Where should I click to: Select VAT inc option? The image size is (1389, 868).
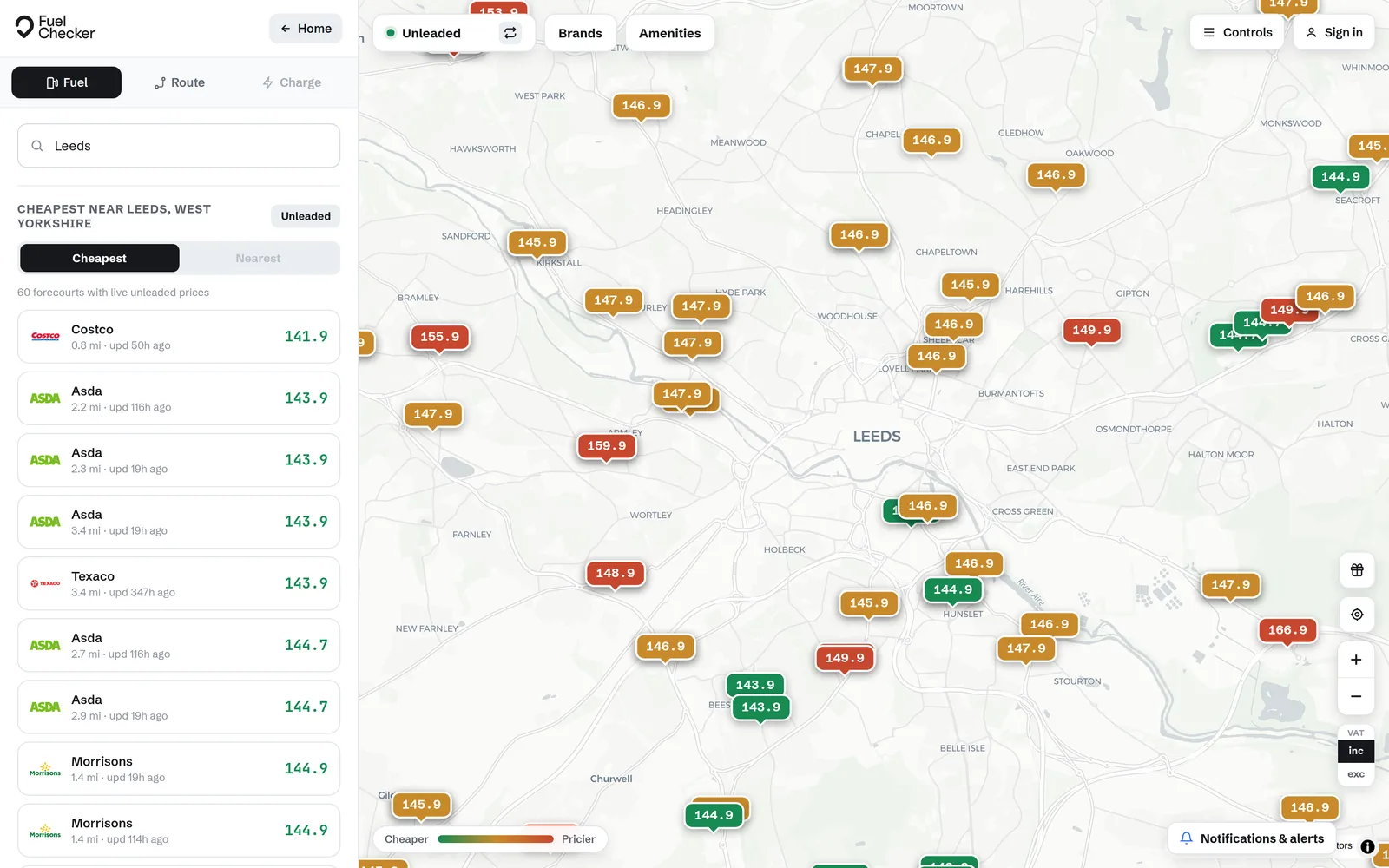pos(1356,751)
